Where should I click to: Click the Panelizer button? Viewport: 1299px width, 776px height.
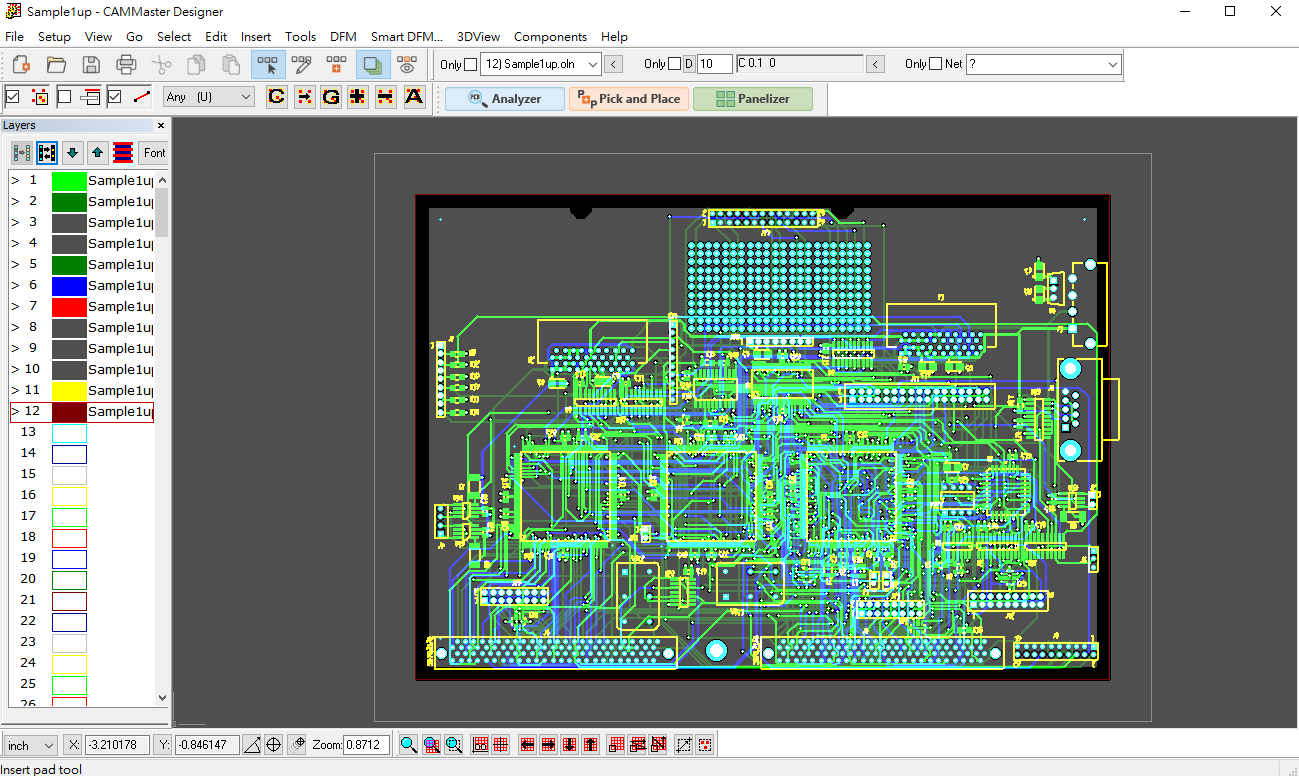pyautogui.click(x=753, y=99)
